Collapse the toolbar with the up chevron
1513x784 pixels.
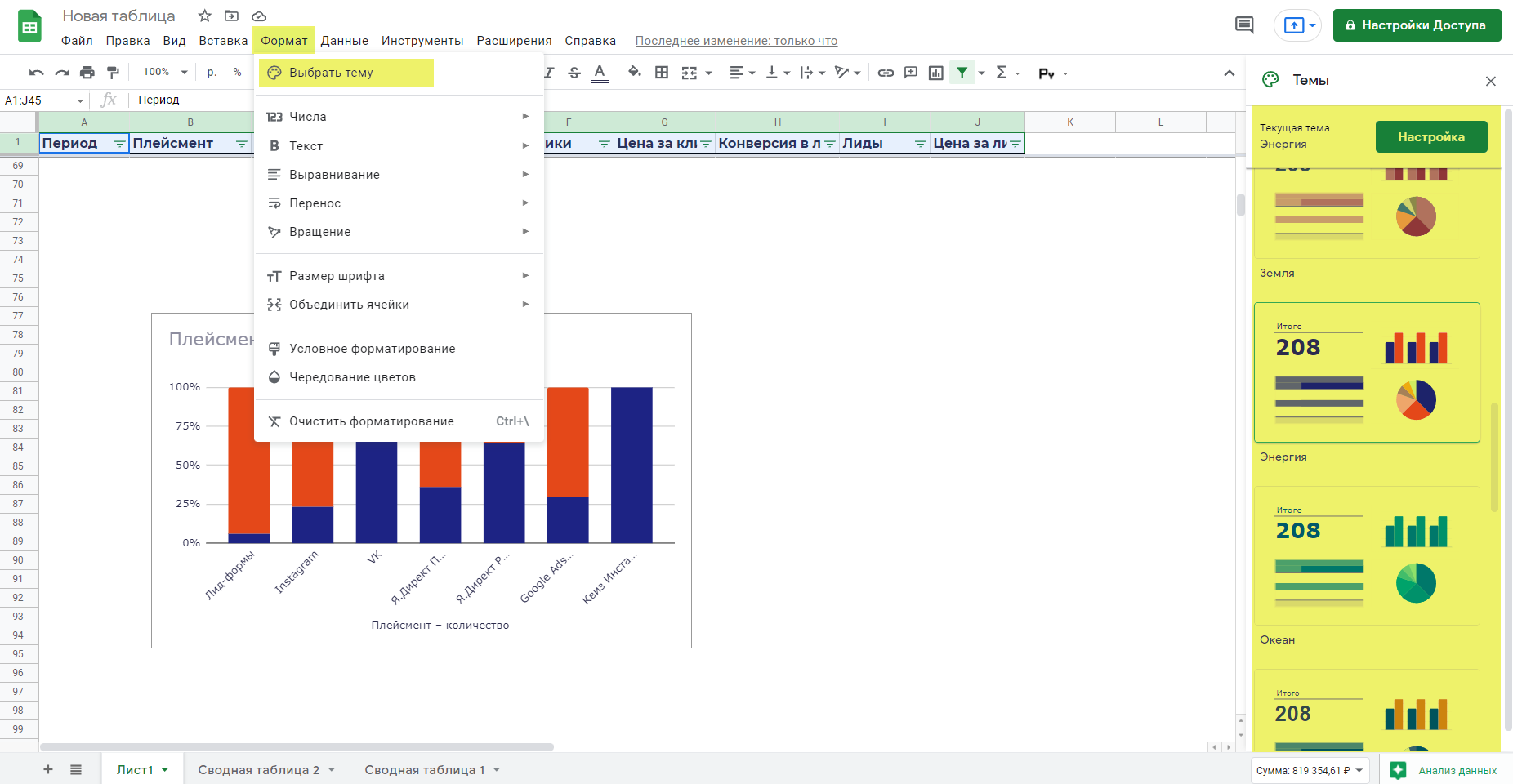click(1229, 73)
